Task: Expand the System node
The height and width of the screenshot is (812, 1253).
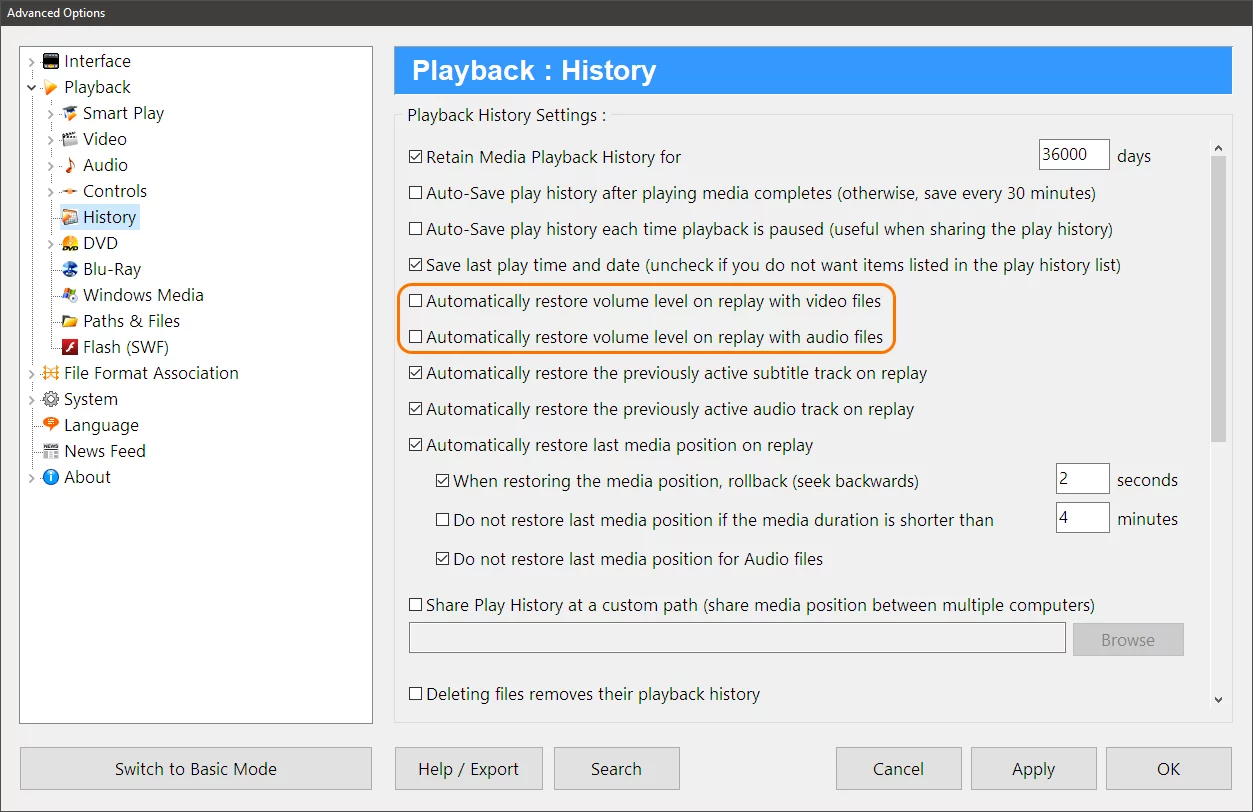Action: click(32, 400)
